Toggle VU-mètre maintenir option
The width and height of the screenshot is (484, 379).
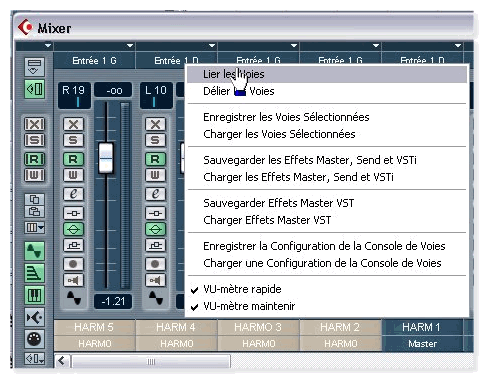tap(249, 306)
